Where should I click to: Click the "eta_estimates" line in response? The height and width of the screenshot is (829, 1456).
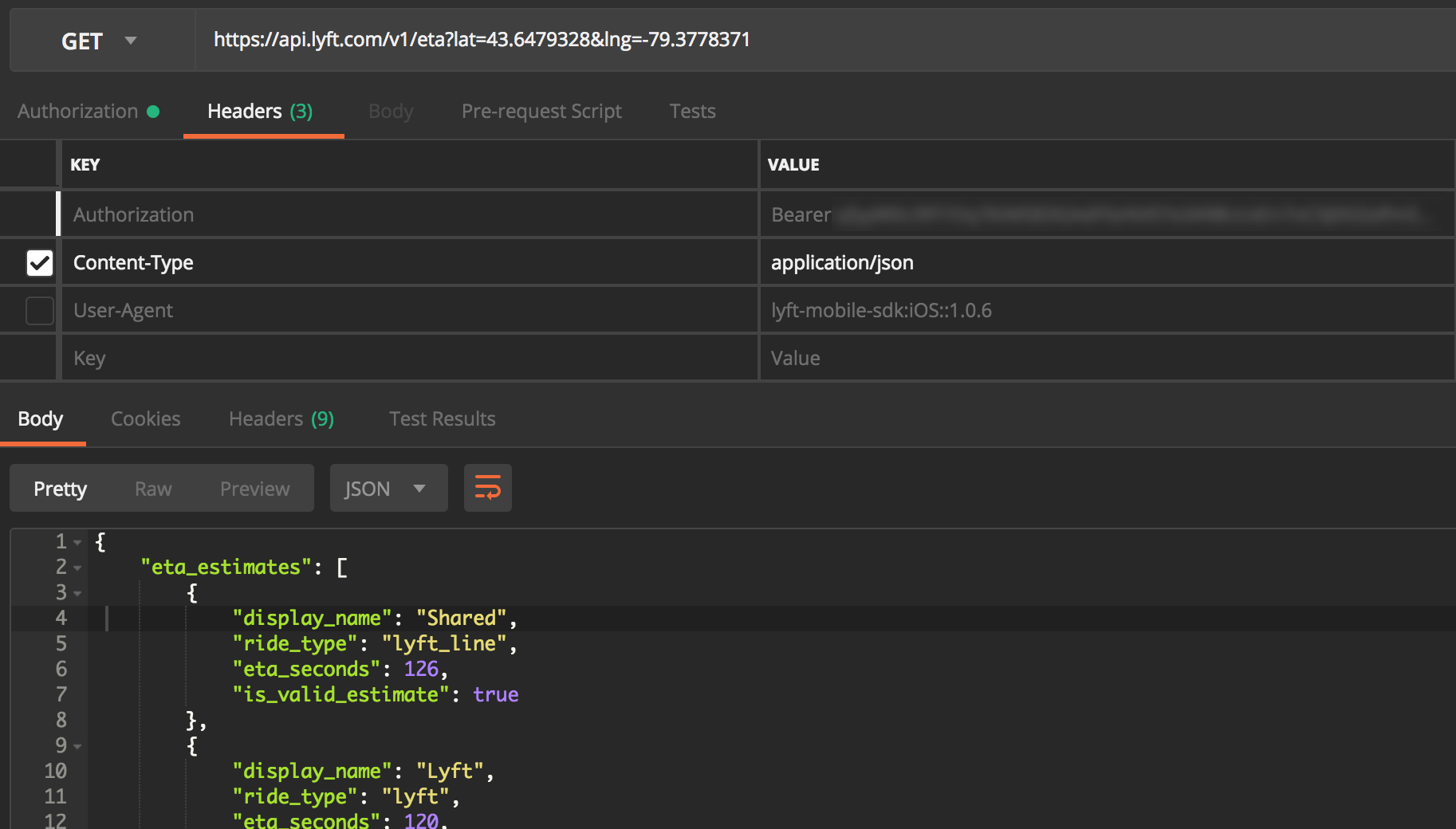(244, 568)
